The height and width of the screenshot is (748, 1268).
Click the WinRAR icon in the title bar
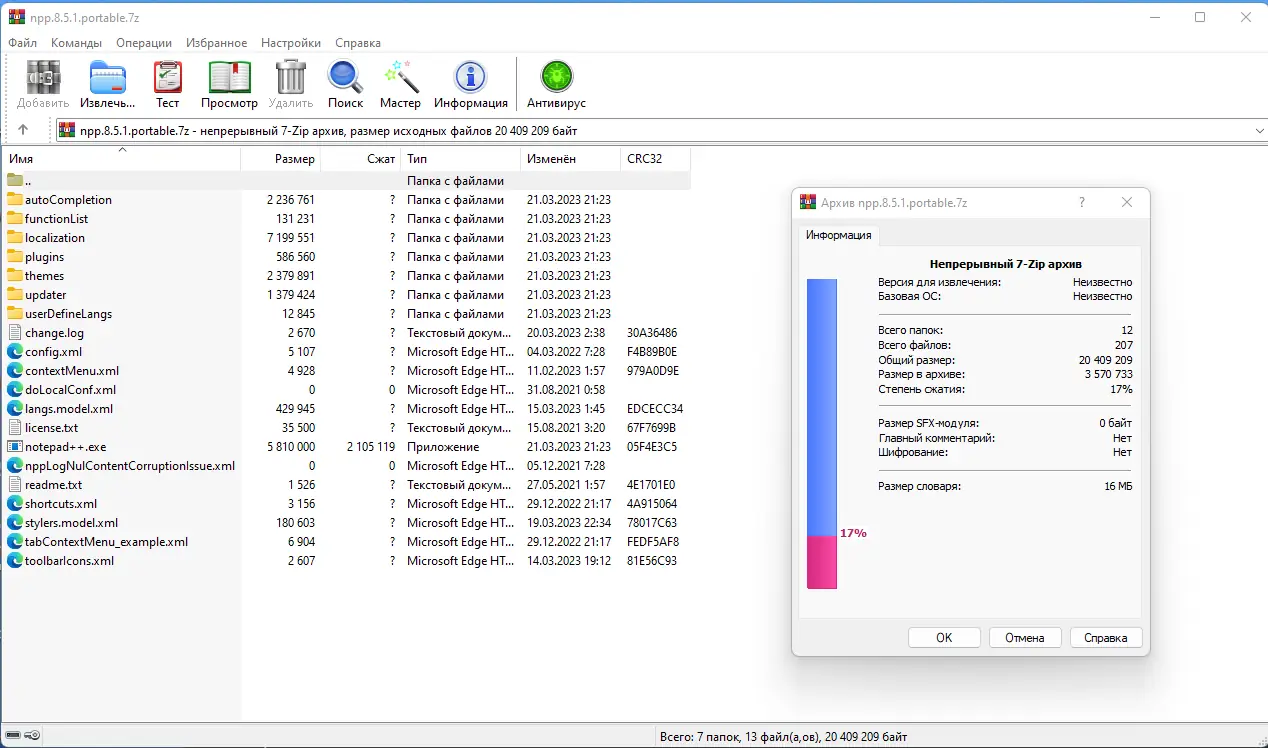[16, 17]
